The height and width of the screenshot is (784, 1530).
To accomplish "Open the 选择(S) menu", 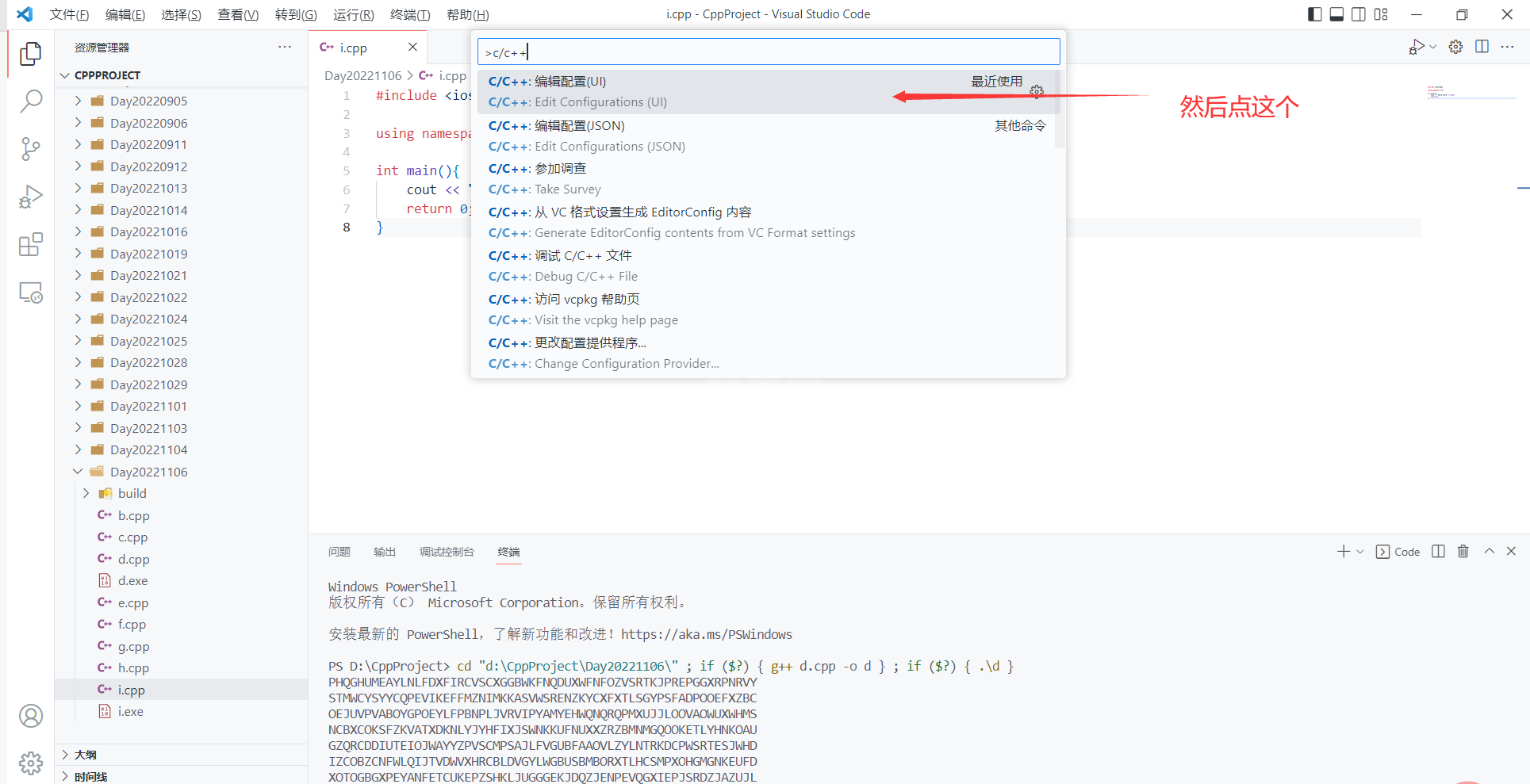I will [181, 14].
